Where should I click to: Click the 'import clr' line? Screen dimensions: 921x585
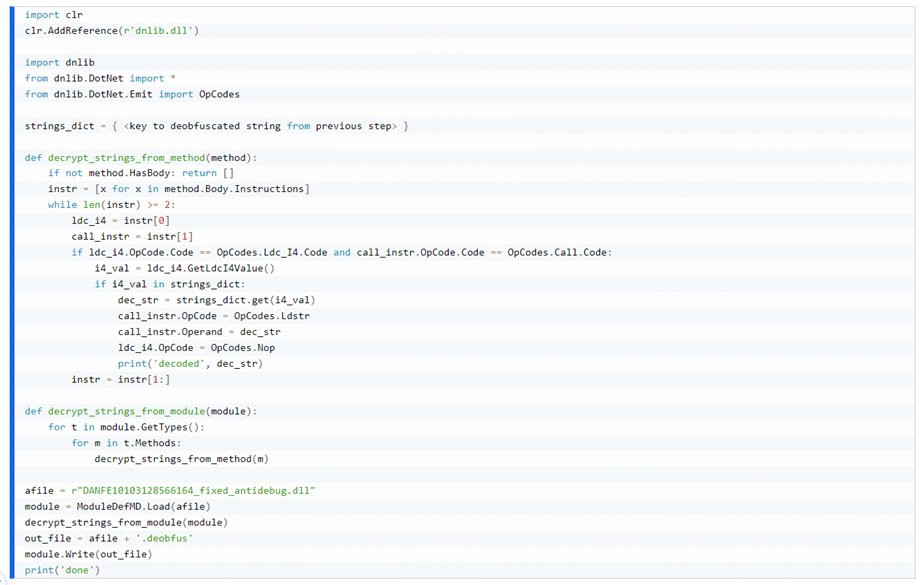click(54, 15)
